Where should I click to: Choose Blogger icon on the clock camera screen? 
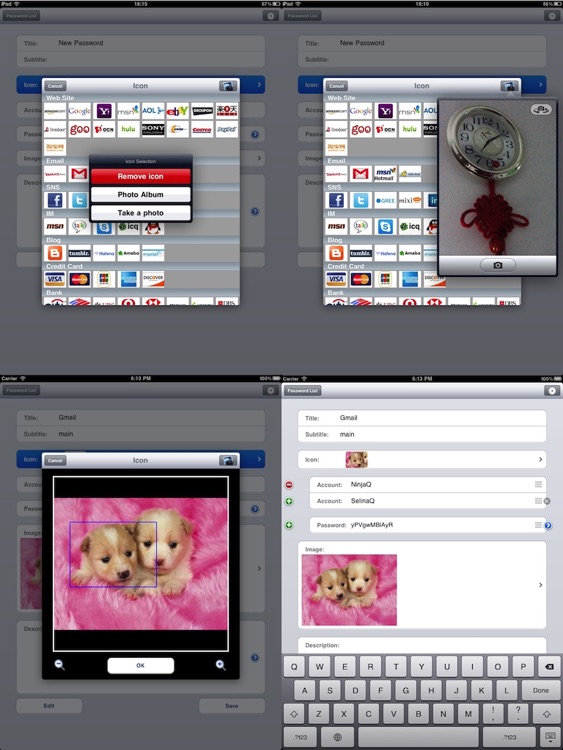[336, 253]
